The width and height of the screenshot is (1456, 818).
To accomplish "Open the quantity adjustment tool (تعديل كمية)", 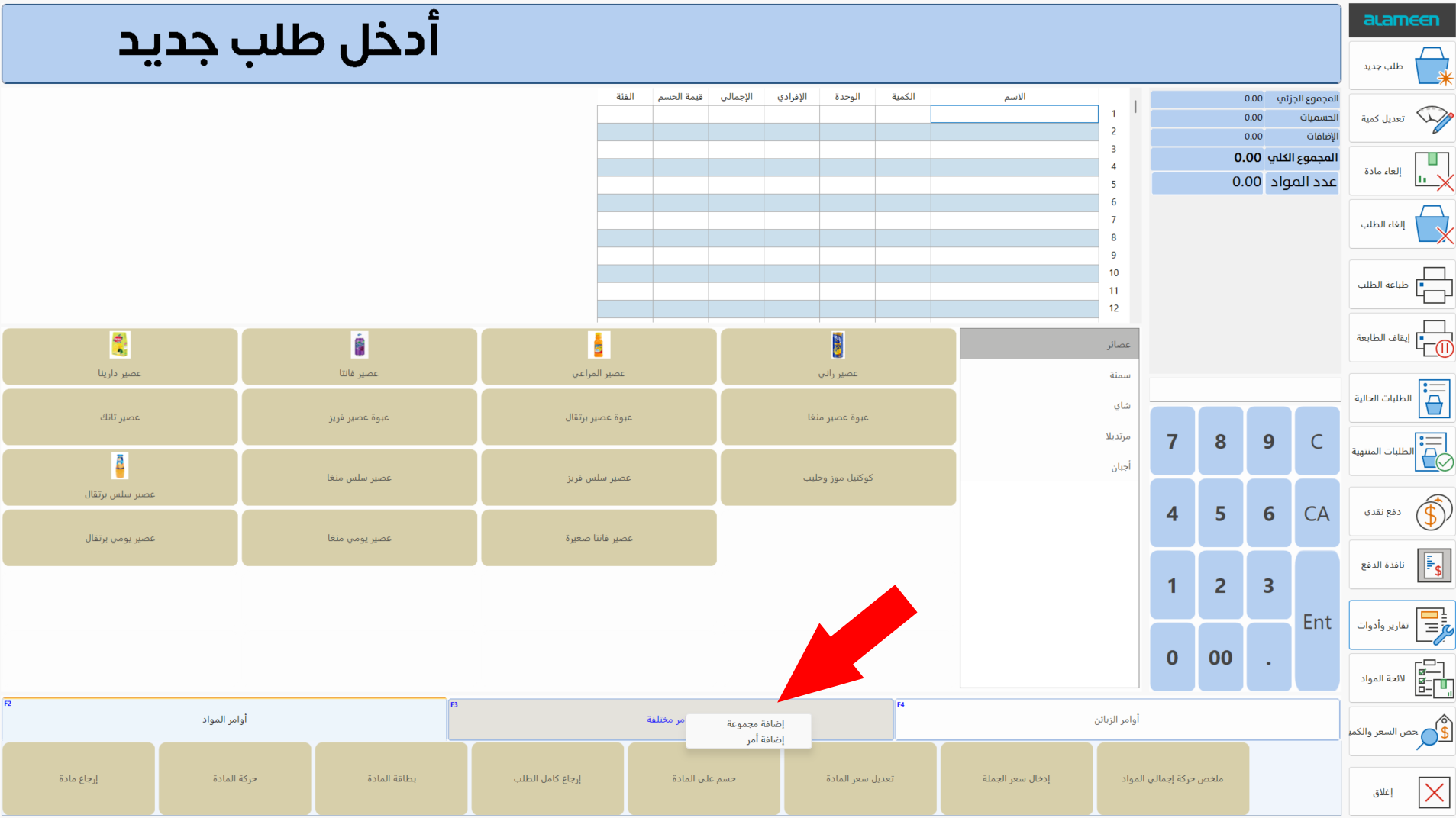I will pyautogui.click(x=1401, y=119).
